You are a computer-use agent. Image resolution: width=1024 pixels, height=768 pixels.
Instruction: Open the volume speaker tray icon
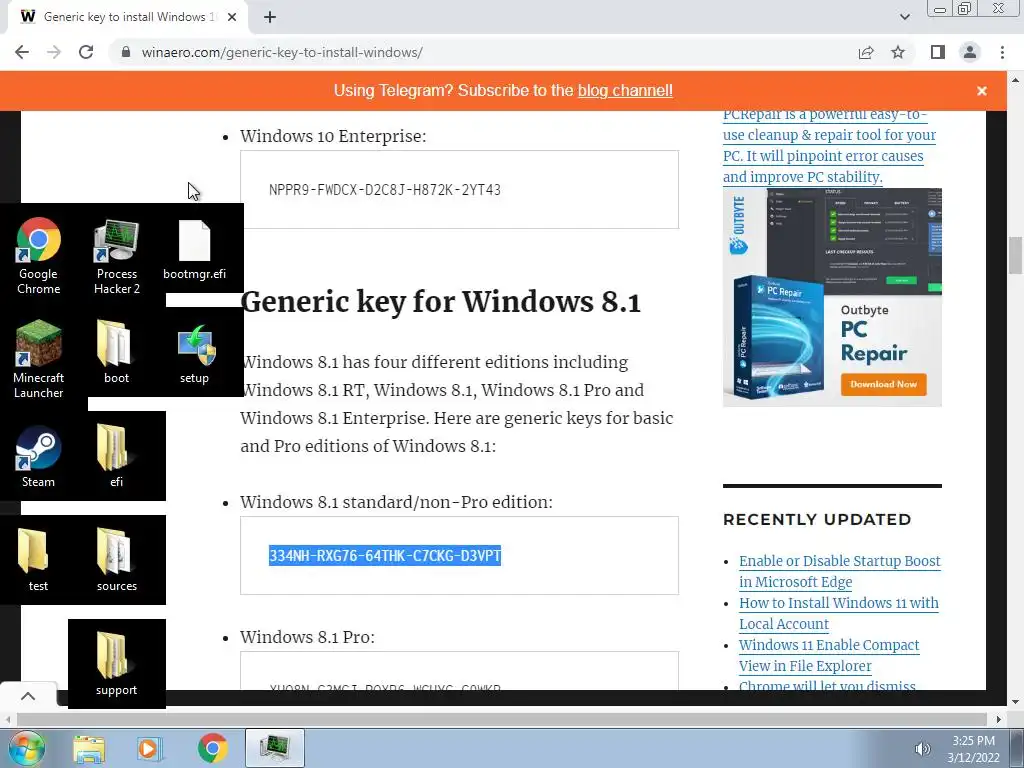pyautogui.click(x=922, y=749)
